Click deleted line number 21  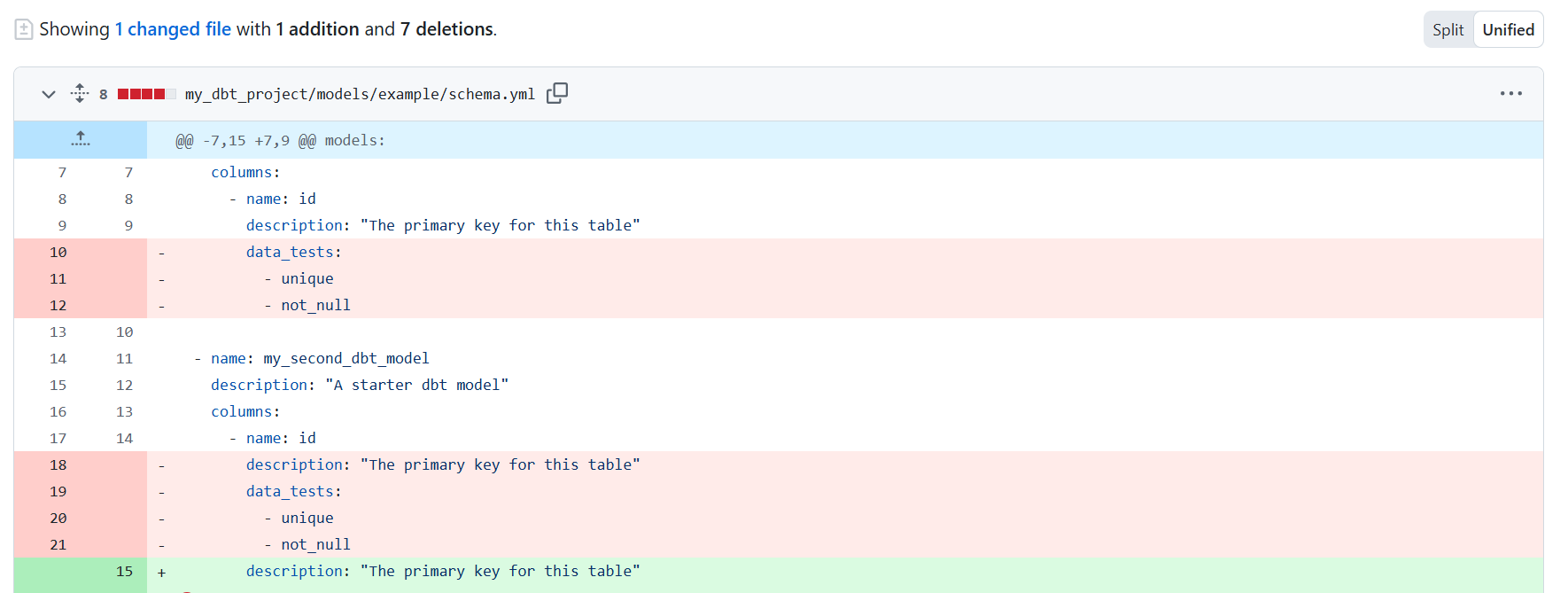tap(58, 544)
